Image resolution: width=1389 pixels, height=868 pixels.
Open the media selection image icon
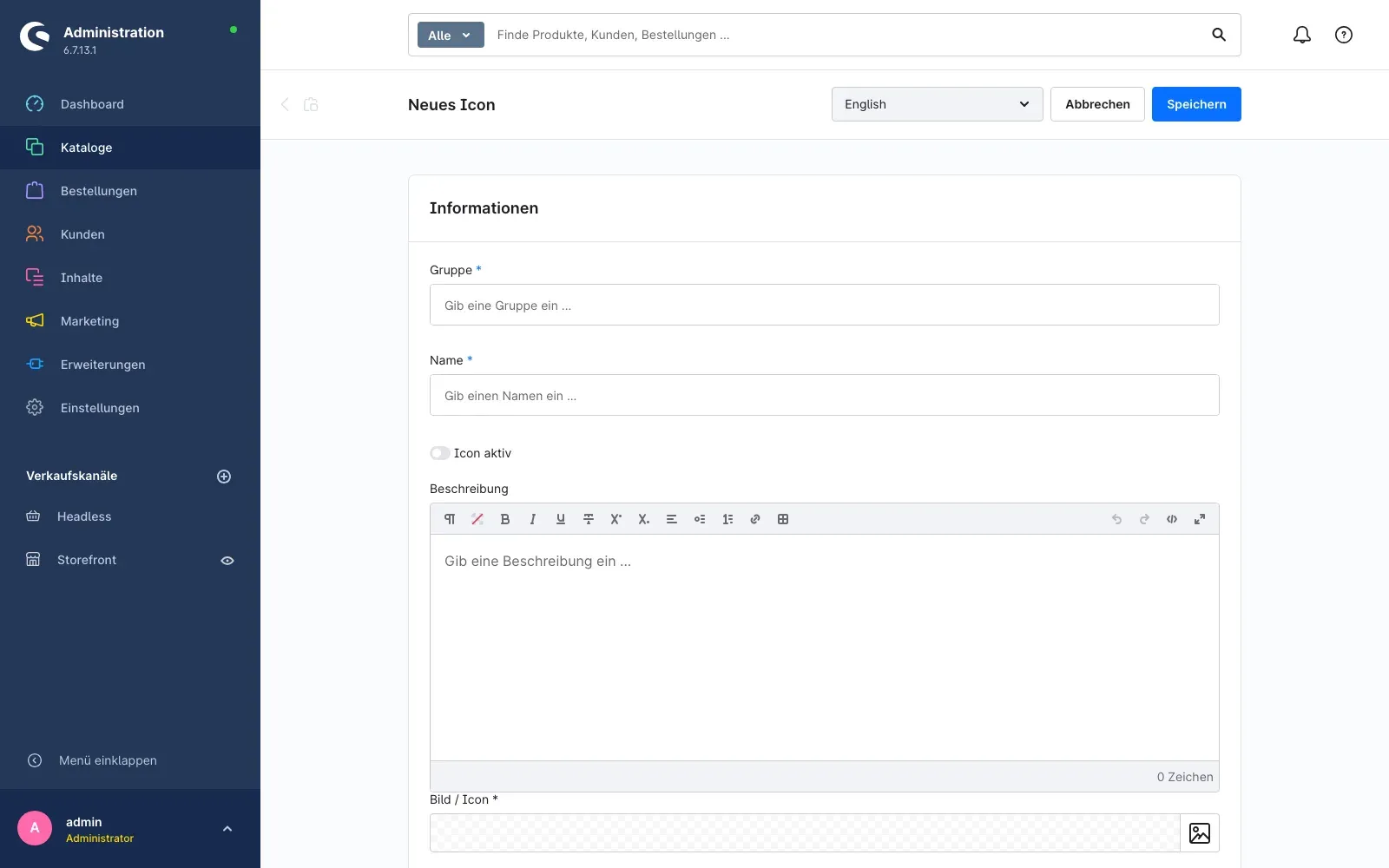[x=1200, y=833]
